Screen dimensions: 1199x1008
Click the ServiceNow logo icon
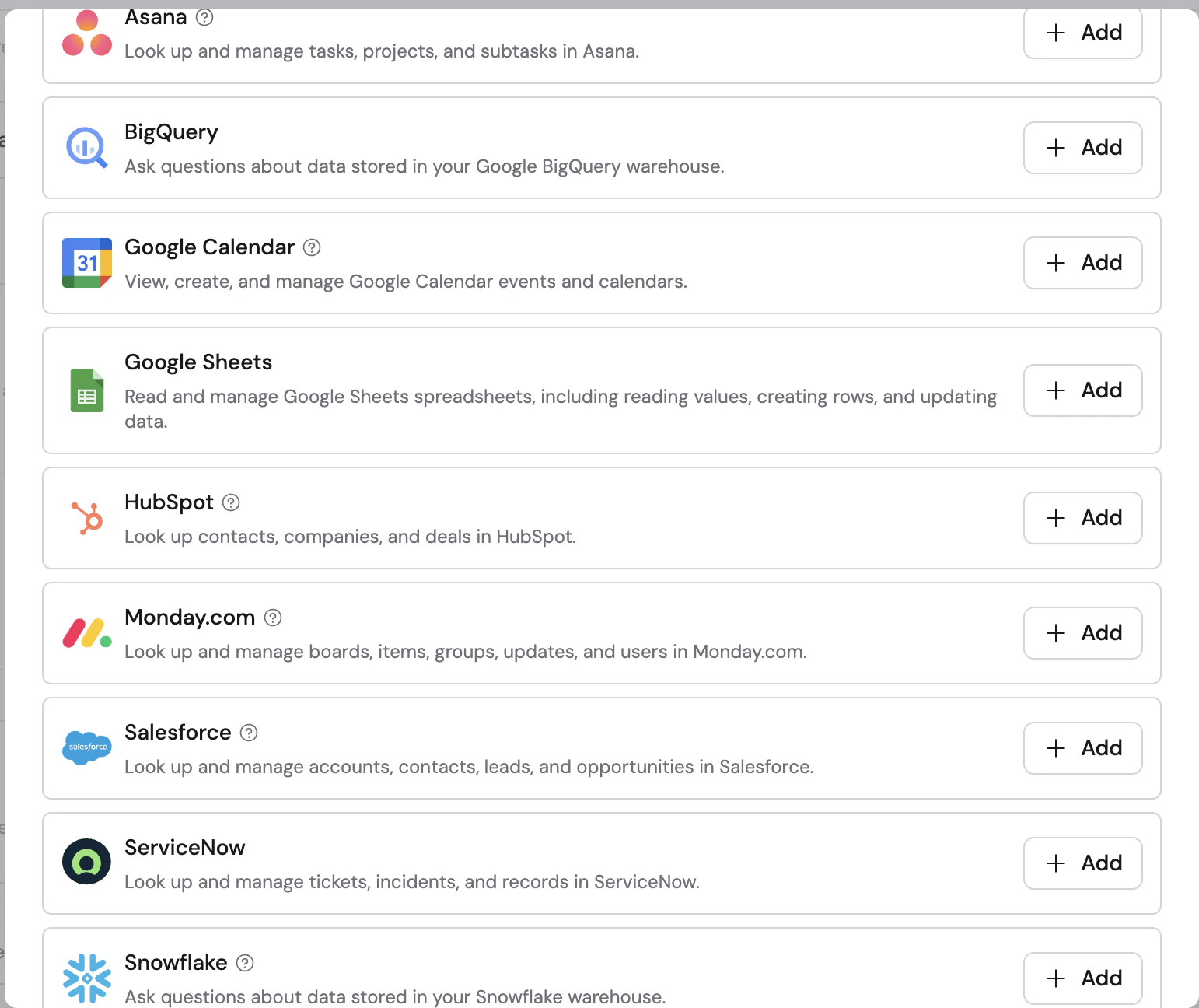click(x=87, y=862)
